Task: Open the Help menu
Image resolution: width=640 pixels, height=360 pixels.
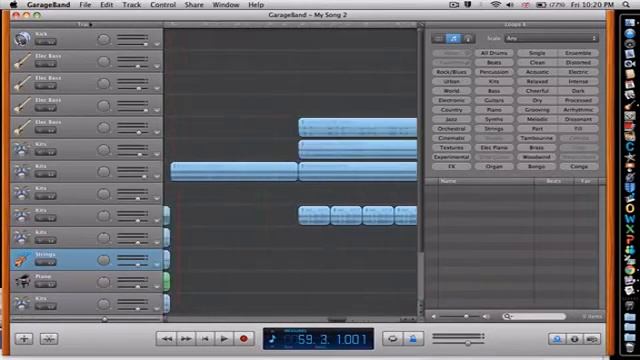Action: coord(256,5)
